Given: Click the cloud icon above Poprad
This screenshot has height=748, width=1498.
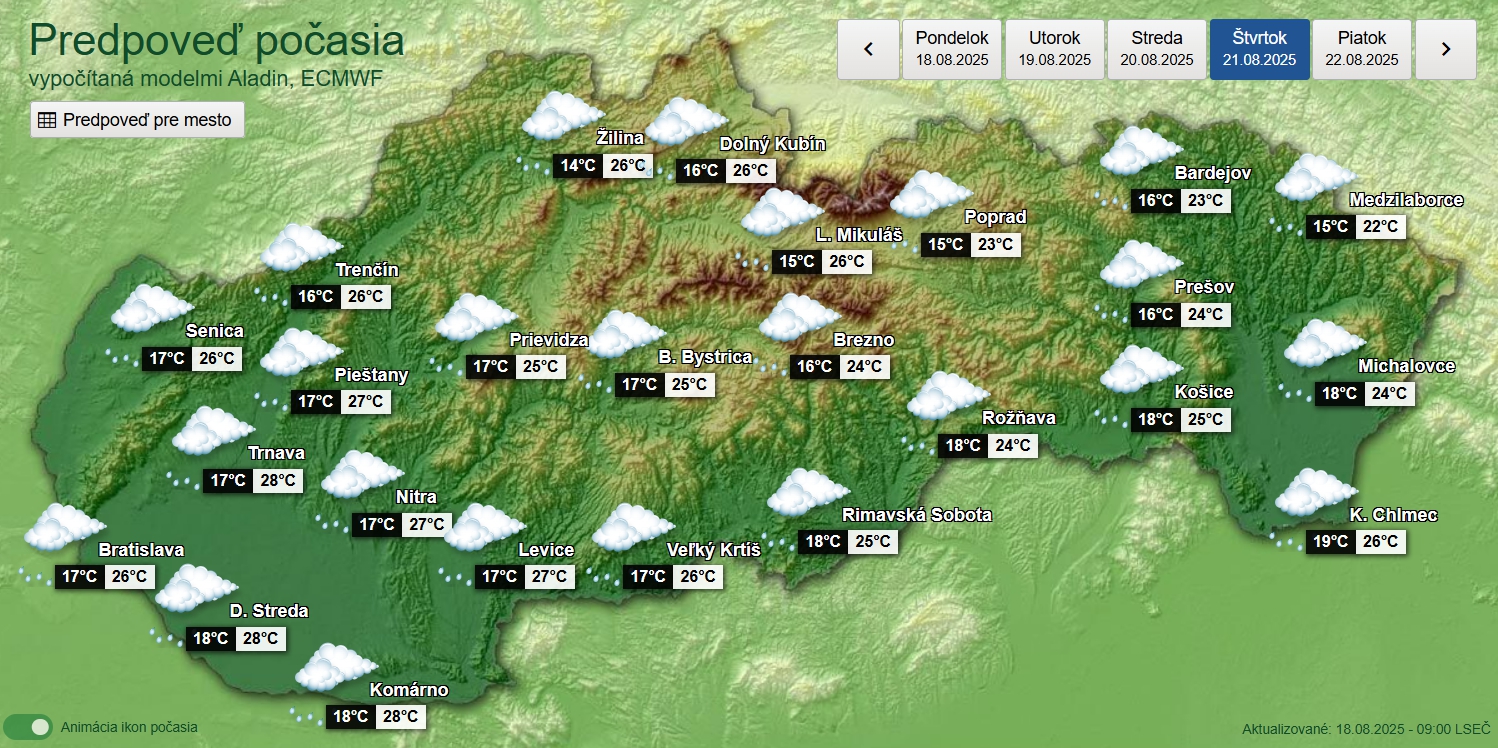Looking at the screenshot, I should point(930,194).
